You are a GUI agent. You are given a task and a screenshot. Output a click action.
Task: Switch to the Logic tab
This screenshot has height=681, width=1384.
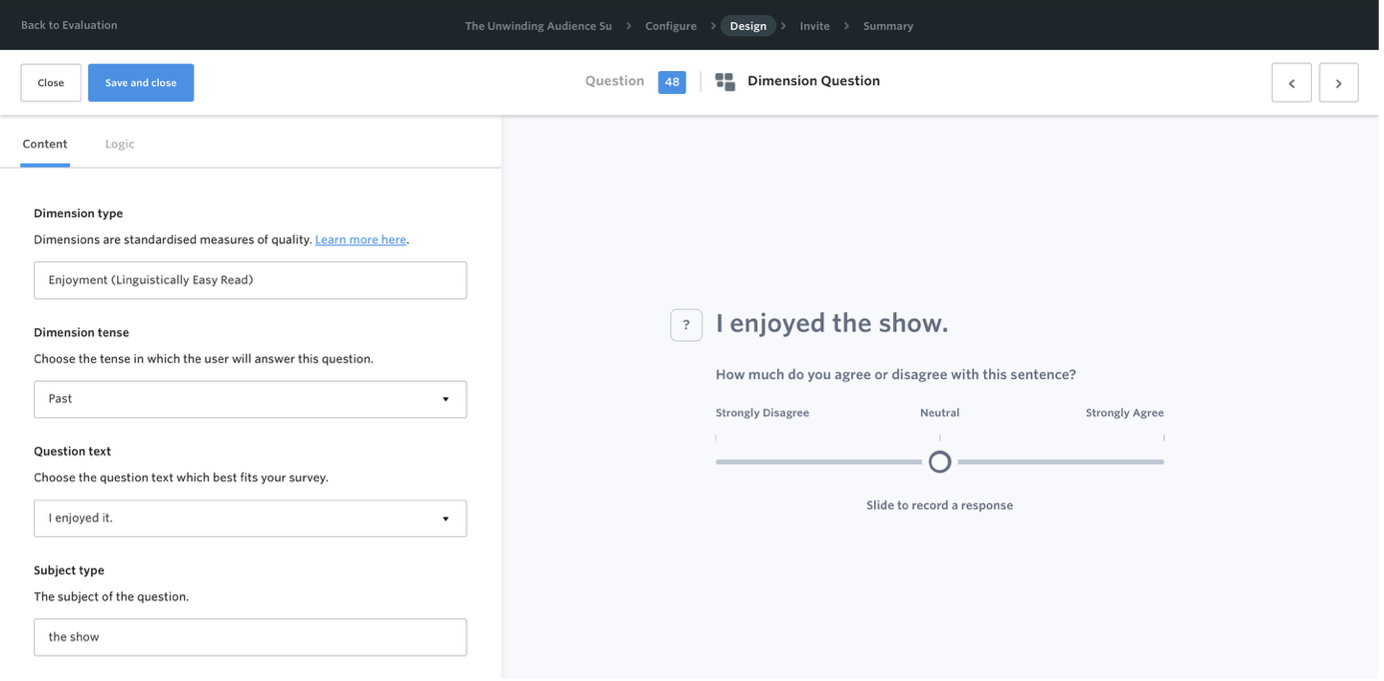[x=119, y=144]
